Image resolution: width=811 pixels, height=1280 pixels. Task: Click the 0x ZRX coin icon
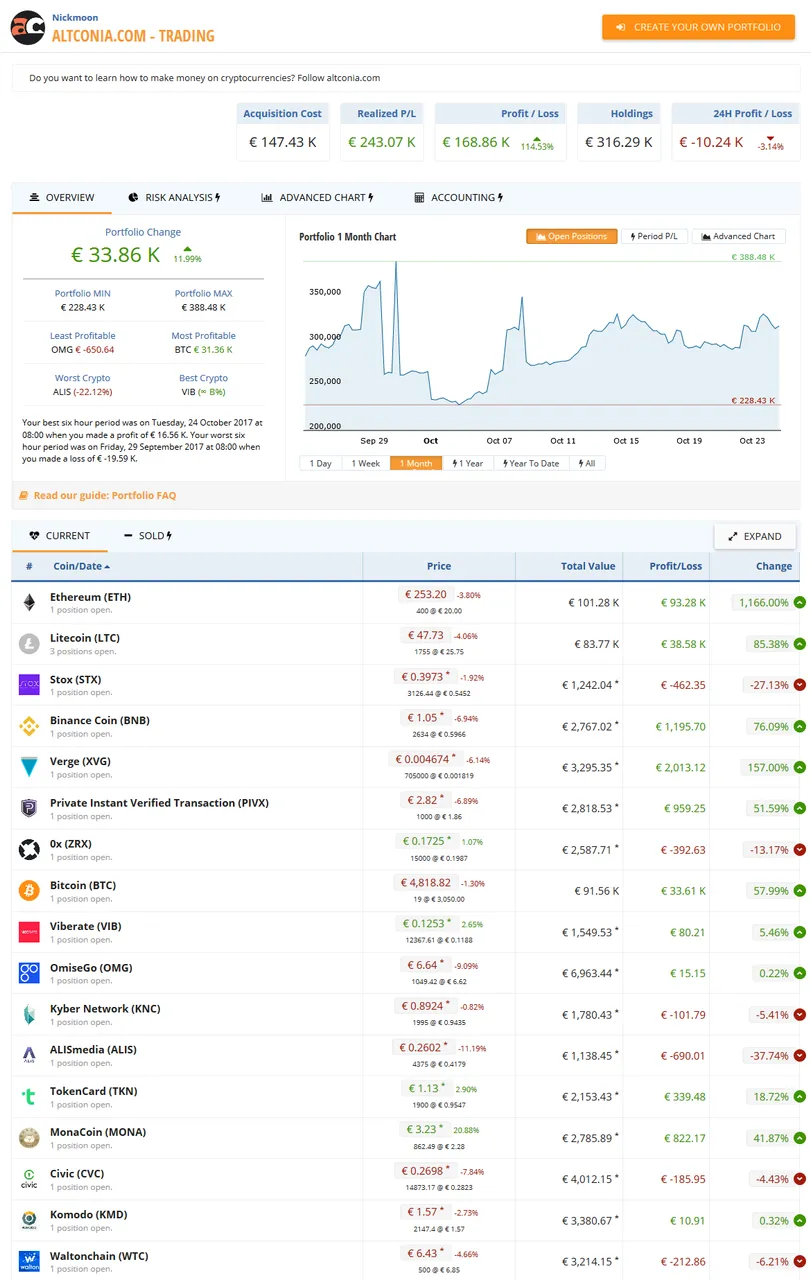29,849
